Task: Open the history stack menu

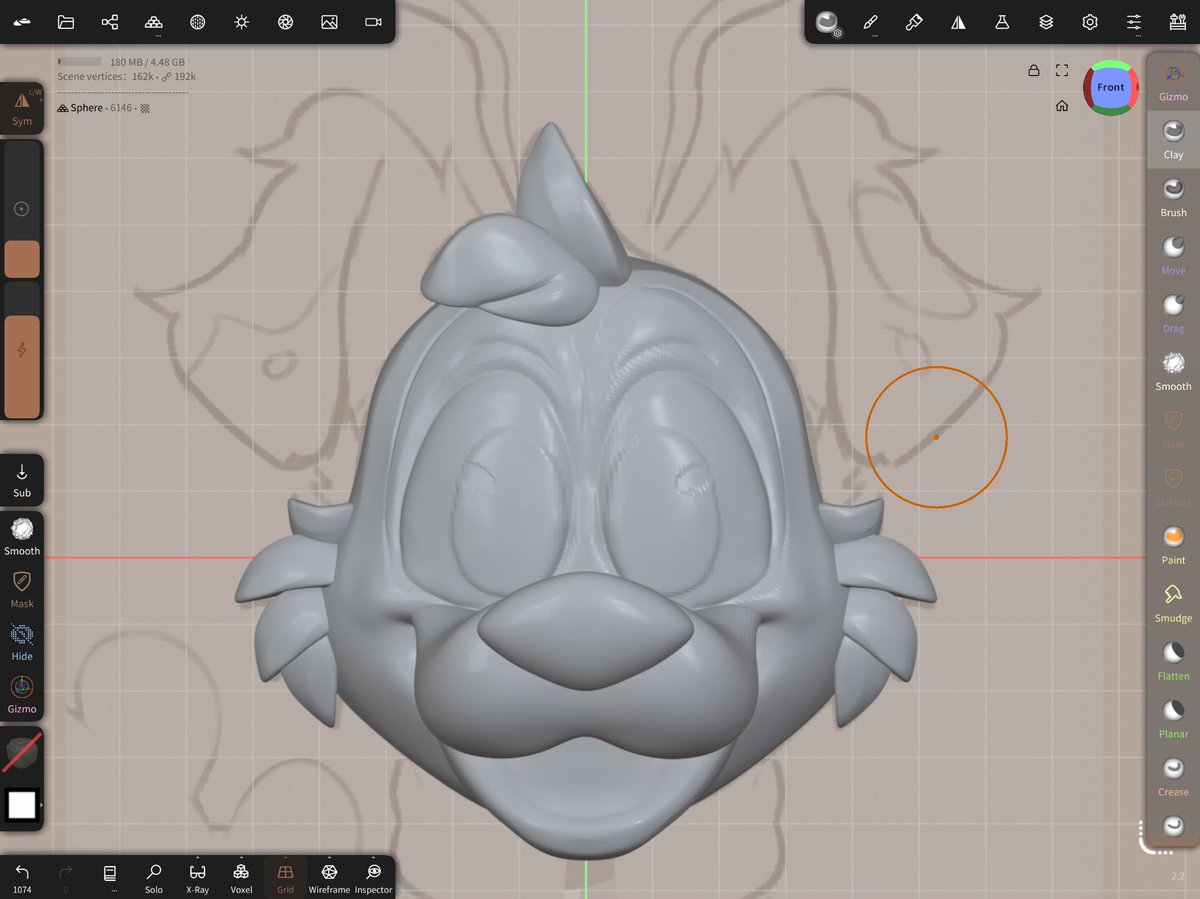Action: [1177, 21]
